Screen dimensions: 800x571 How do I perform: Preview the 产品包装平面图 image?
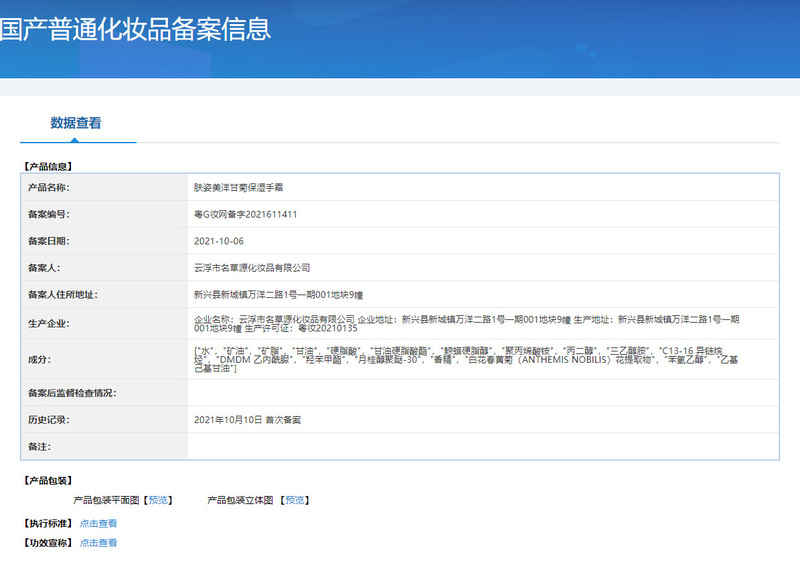[158, 500]
